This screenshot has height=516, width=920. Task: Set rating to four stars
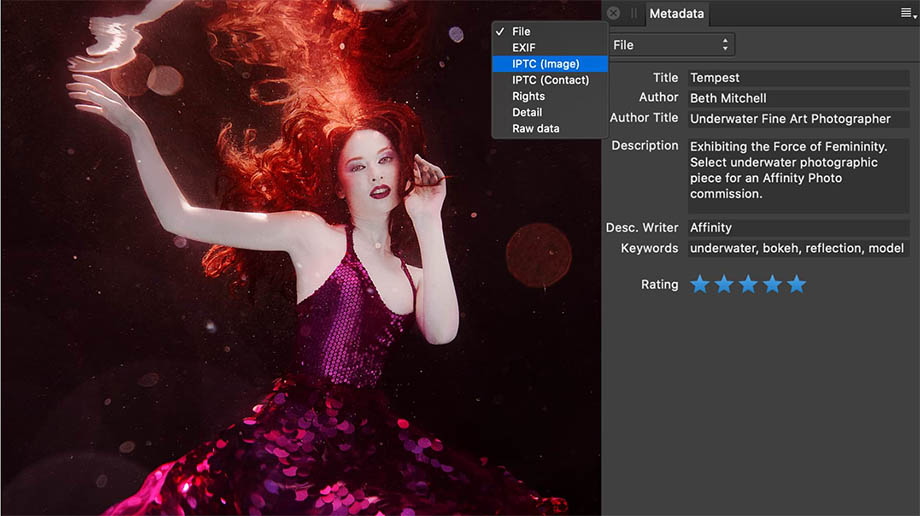tap(772, 285)
